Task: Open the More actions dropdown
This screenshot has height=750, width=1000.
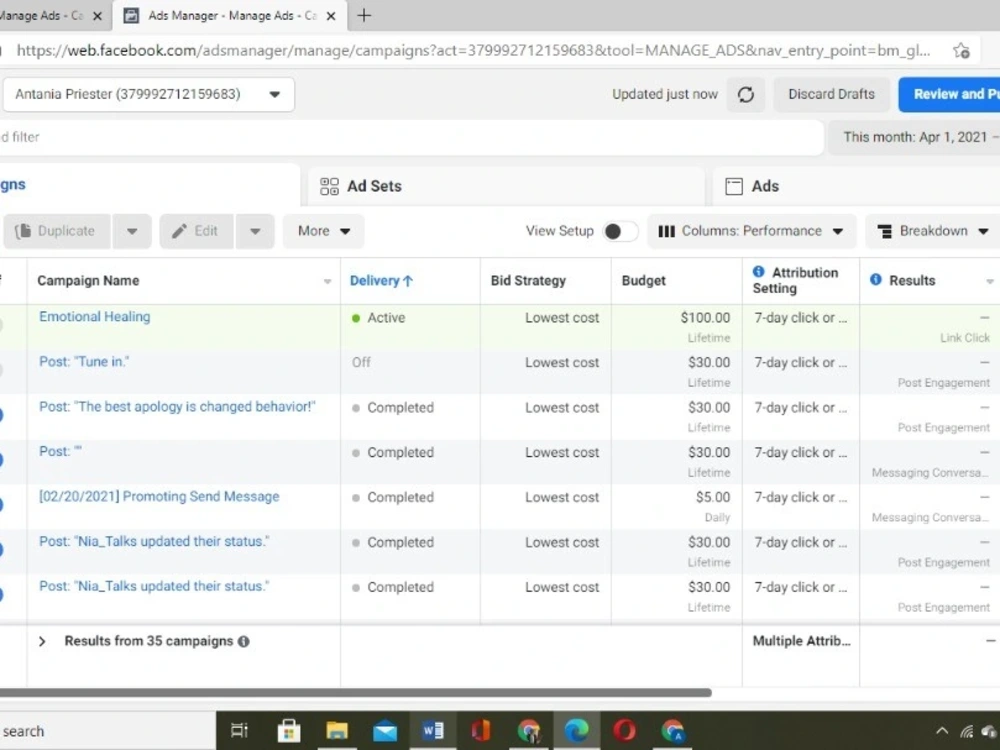Action: coord(323,231)
